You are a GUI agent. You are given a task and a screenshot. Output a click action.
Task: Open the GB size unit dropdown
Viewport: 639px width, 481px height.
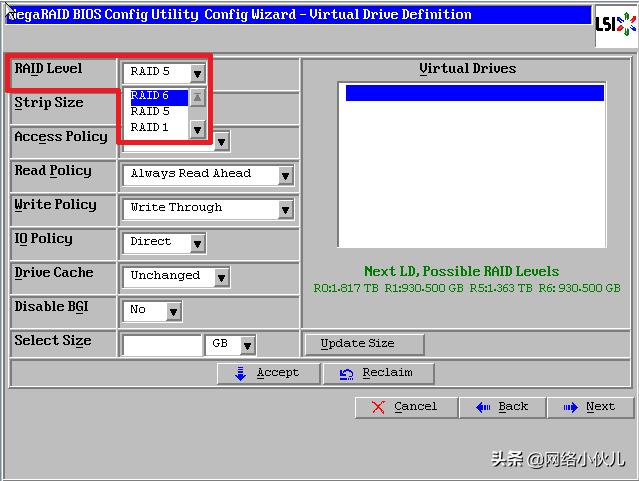tap(246, 346)
